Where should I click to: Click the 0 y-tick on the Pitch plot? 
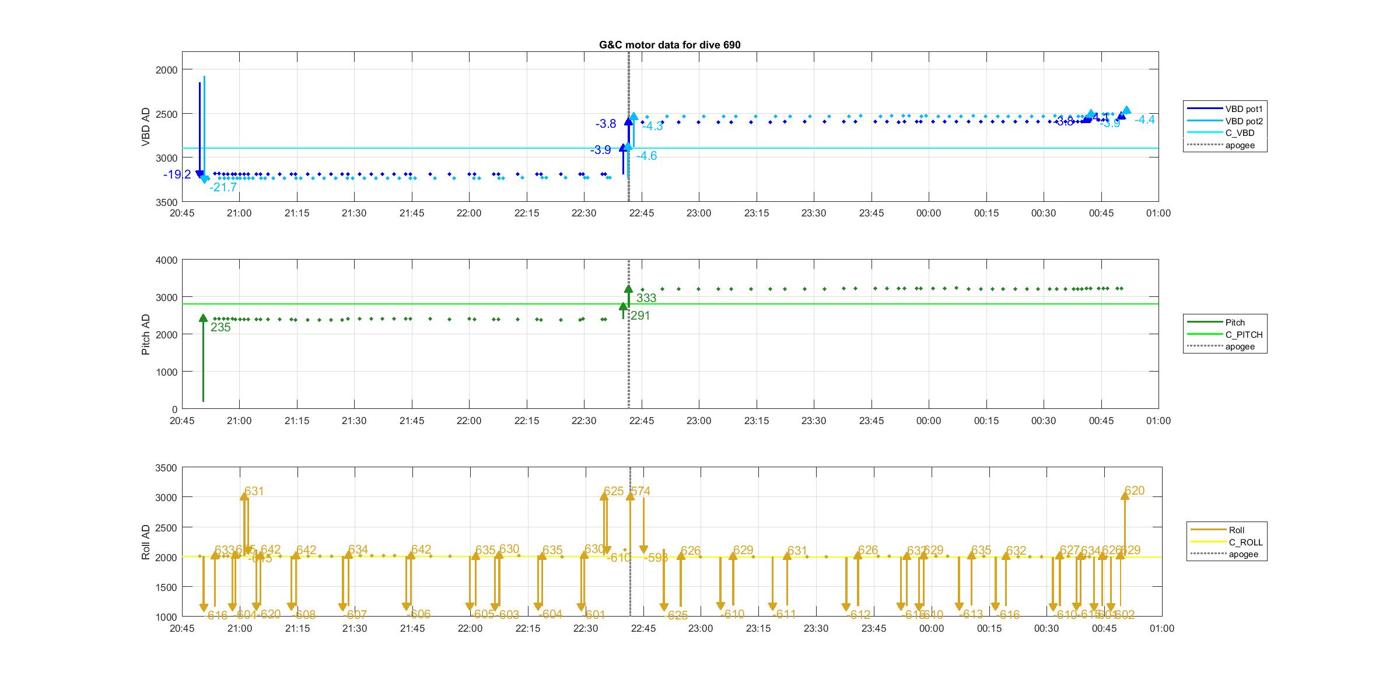coord(174,410)
